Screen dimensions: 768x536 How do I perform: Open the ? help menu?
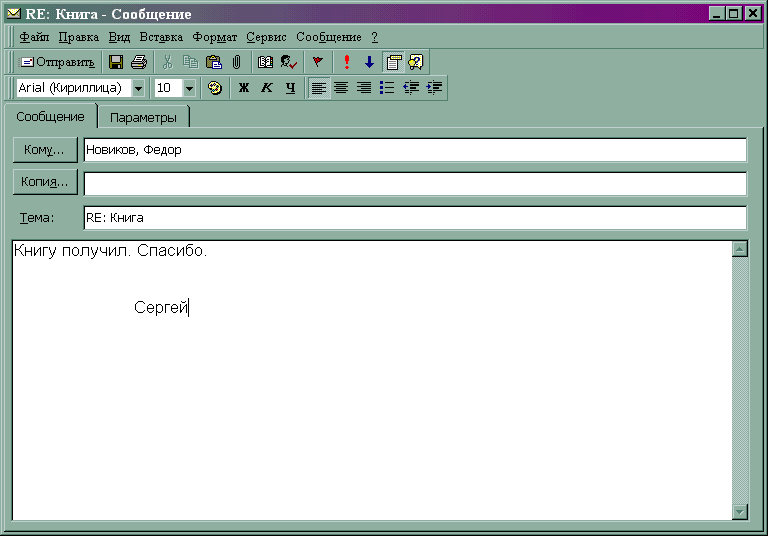click(x=375, y=37)
